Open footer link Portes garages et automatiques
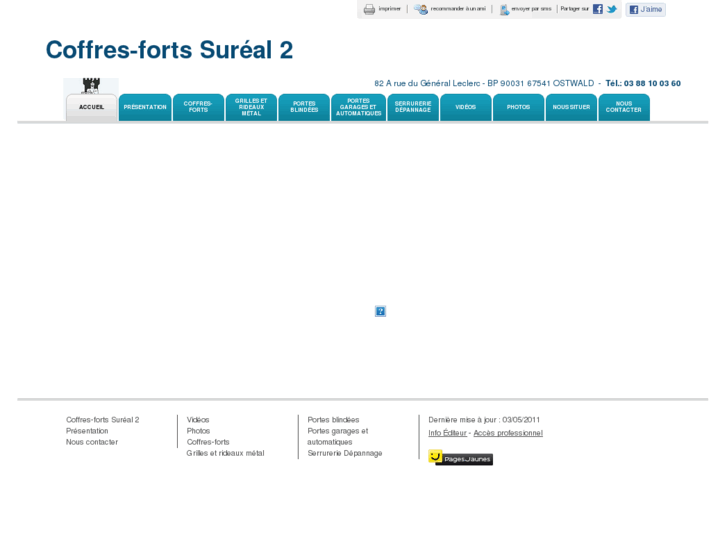 [x=338, y=436]
